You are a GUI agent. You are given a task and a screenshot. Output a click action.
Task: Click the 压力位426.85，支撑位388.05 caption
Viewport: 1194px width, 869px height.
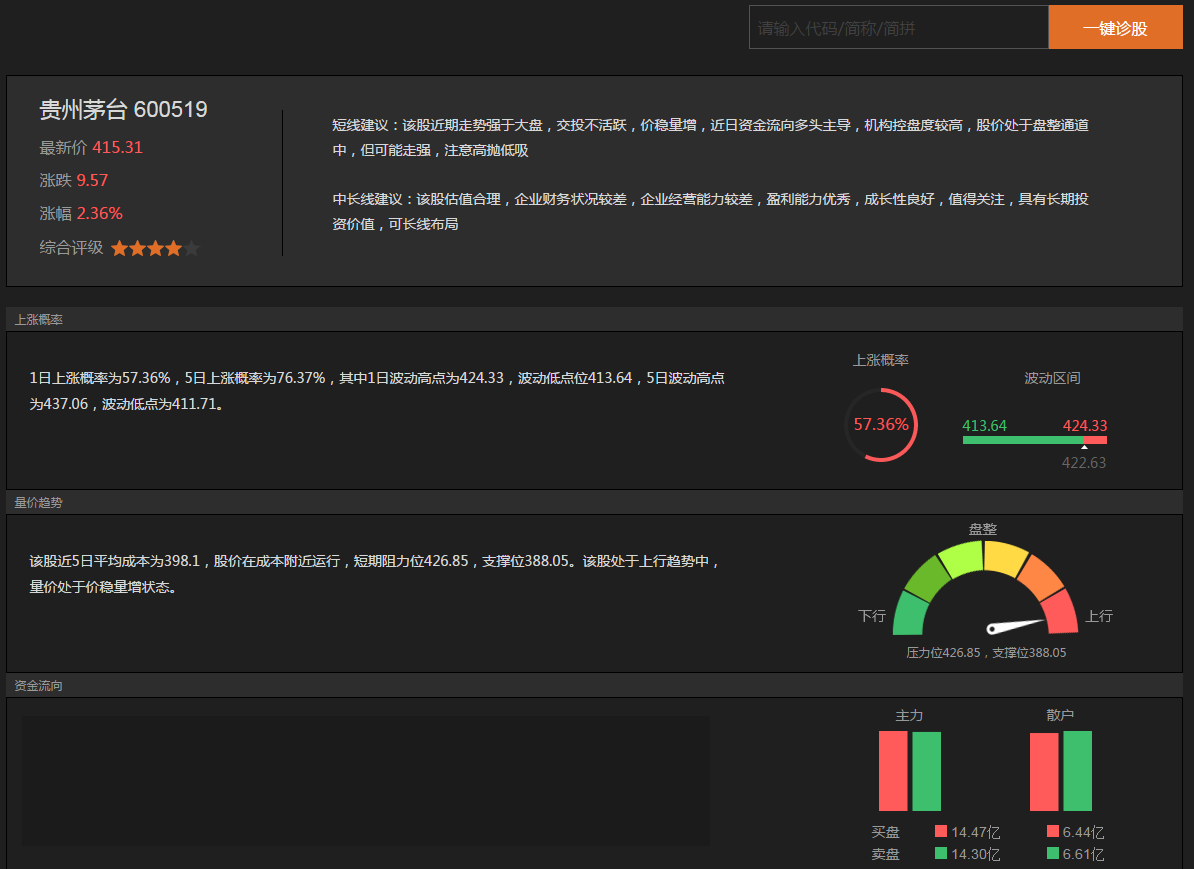pyautogui.click(x=986, y=653)
